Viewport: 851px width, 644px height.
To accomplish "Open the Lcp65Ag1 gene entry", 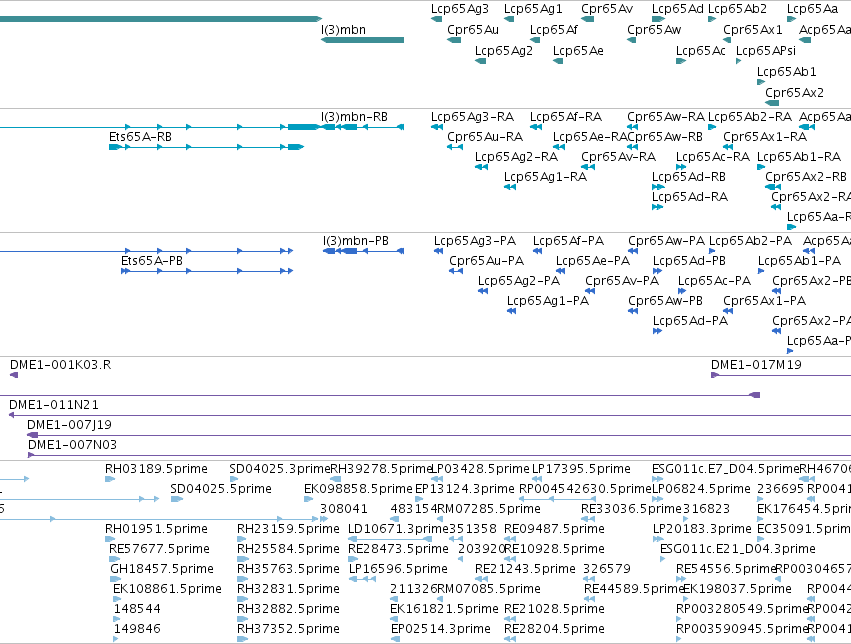I will point(533,9).
